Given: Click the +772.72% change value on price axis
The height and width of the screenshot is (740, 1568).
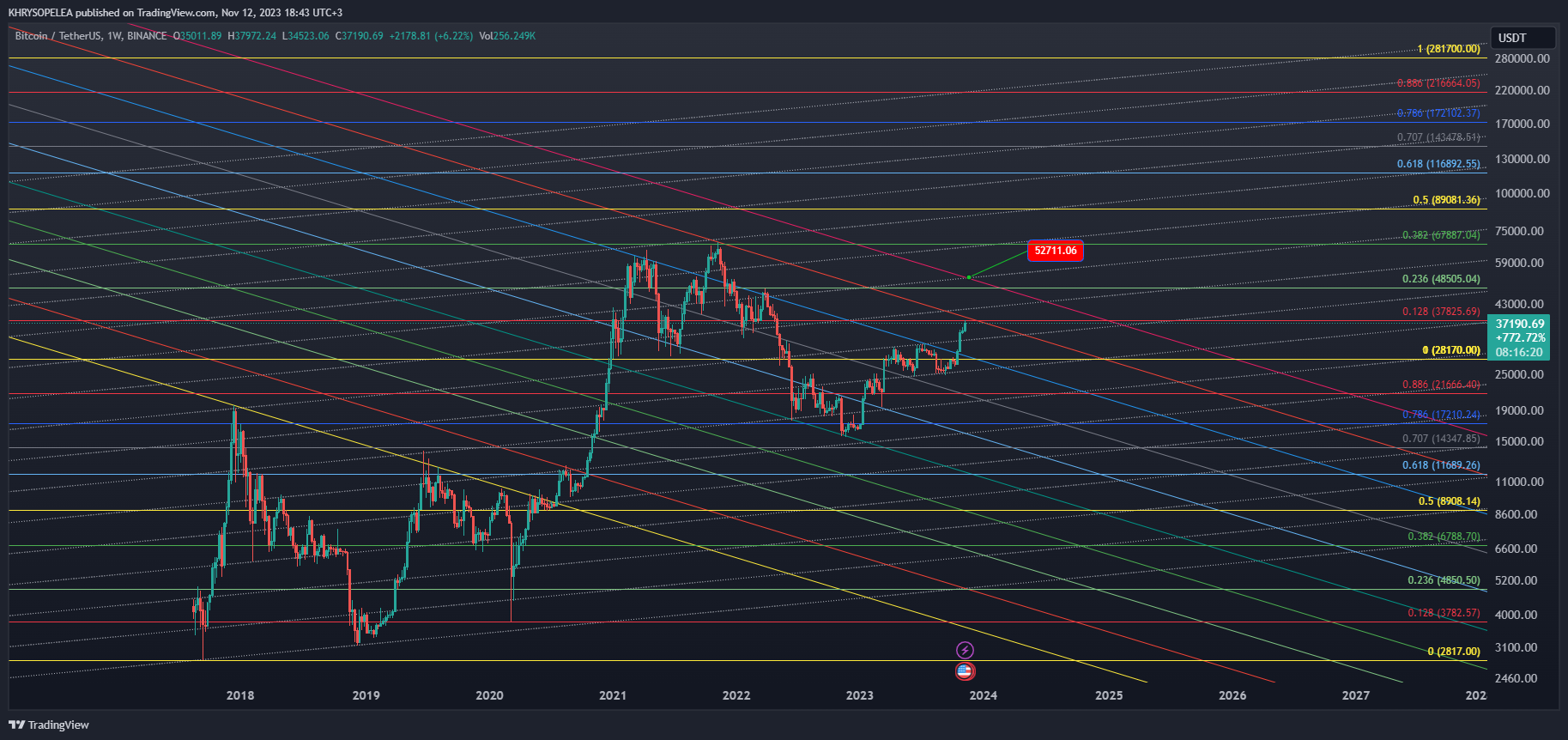Looking at the screenshot, I should pos(1520,338).
